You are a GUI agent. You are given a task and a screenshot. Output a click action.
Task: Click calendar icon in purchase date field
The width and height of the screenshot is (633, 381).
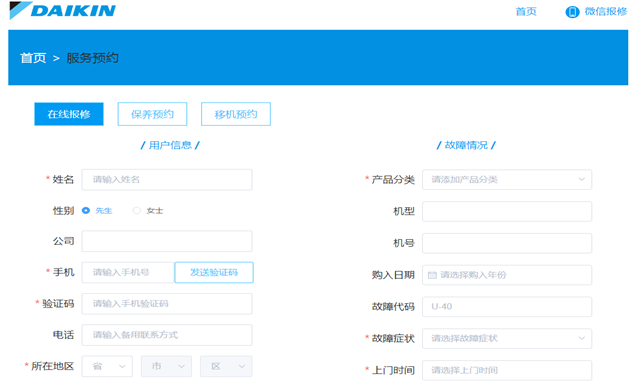[x=432, y=275]
